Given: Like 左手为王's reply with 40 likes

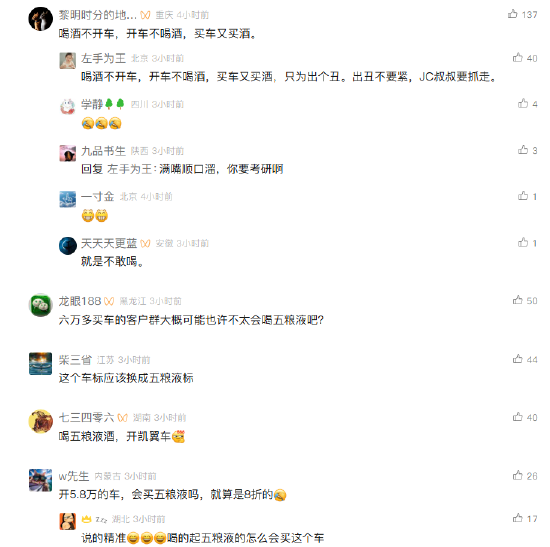Looking at the screenshot, I should point(517,58).
